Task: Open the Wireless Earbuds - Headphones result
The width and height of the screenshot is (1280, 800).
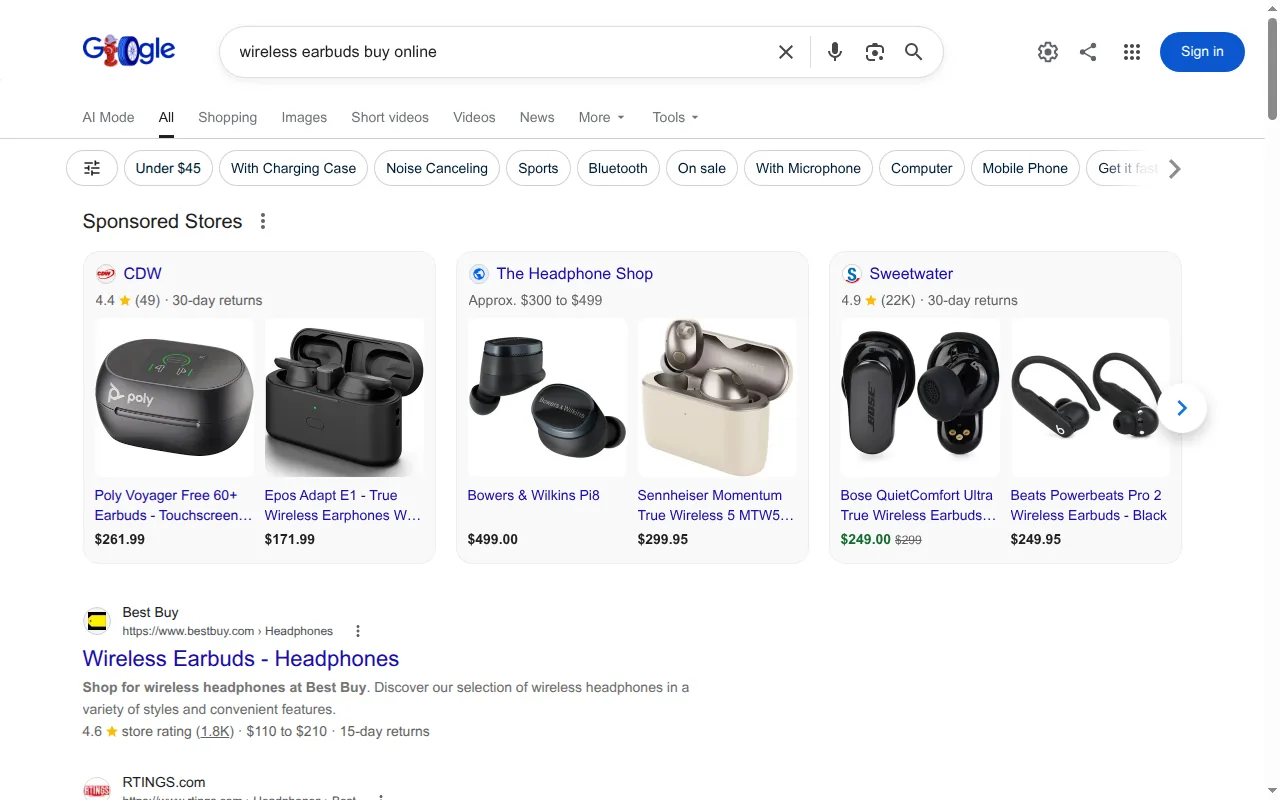Action: pos(241,658)
